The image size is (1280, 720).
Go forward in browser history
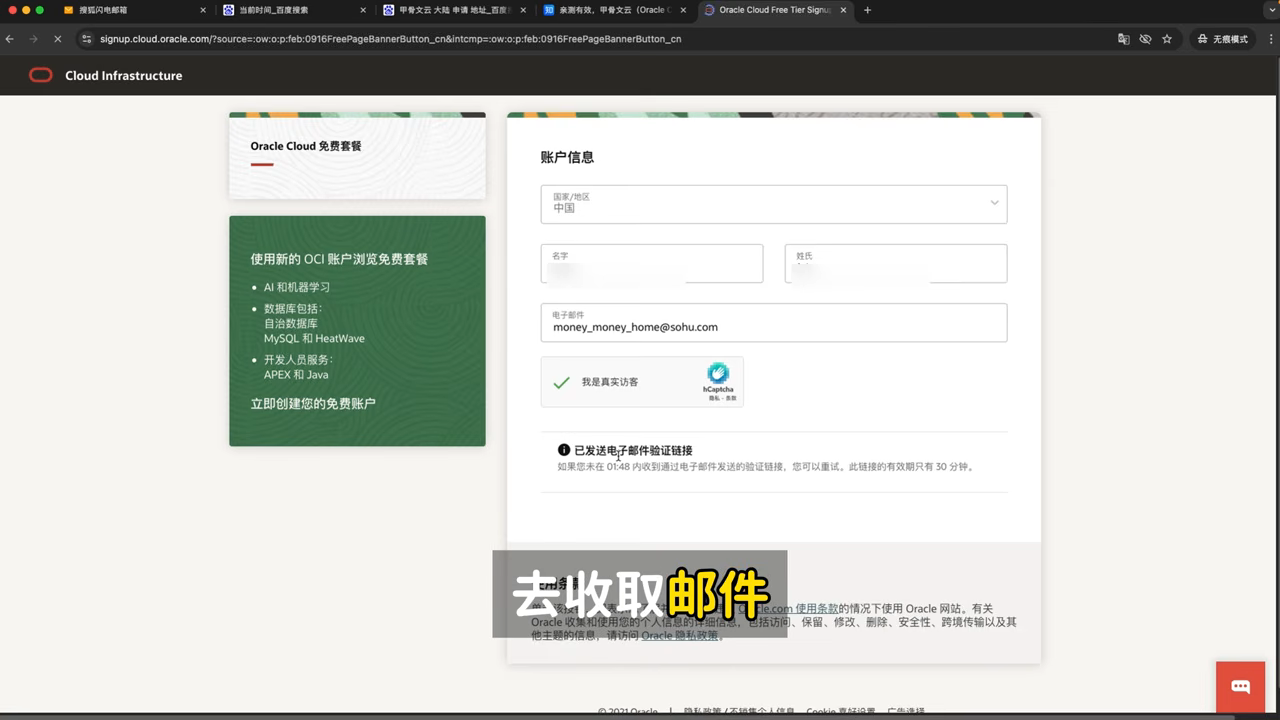pyautogui.click(x=33, y=39)
